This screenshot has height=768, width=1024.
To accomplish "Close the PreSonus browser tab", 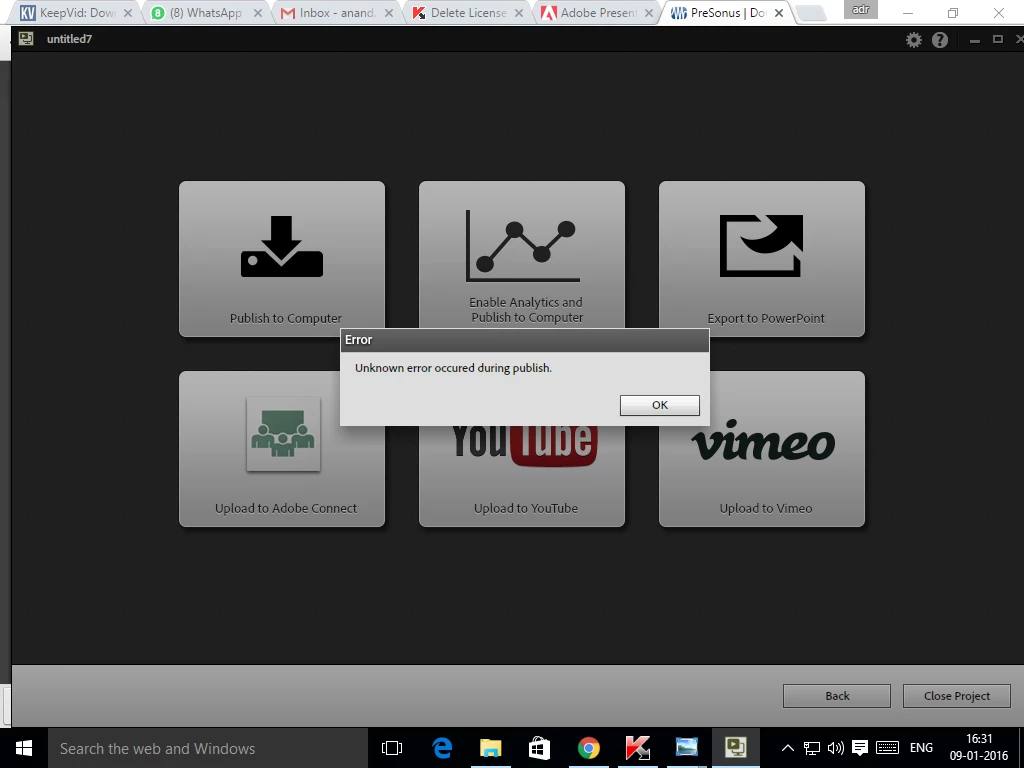I will 778,12.
